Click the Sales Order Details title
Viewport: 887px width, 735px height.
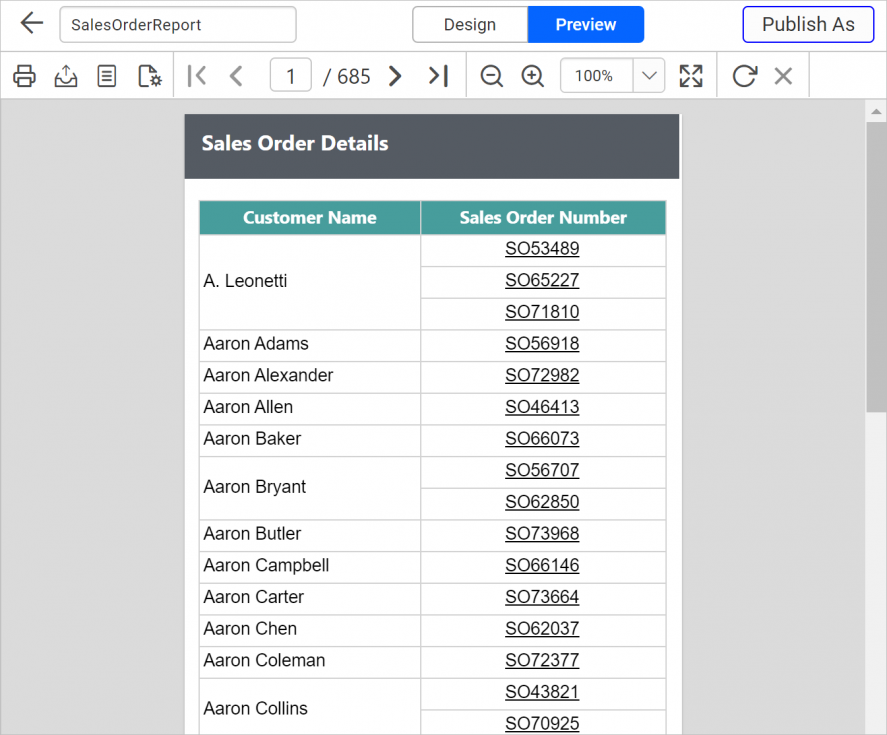pyautogui.click(x=295, y=144)
